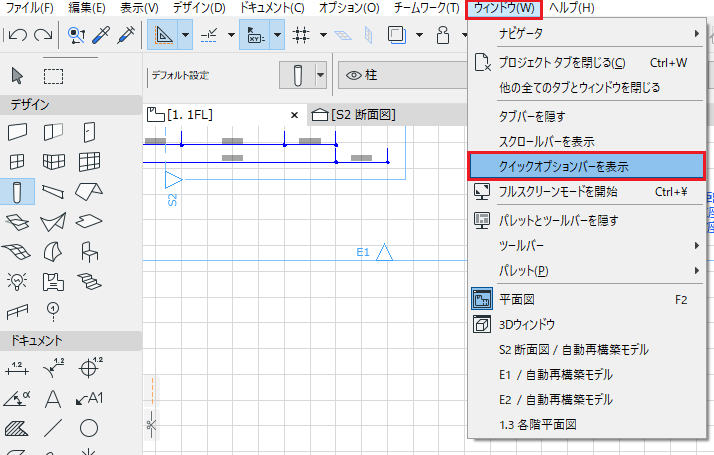Select the Marquee dashed rectangle tool
Viewport: 714px width, 455px height.
pos(53,76)
